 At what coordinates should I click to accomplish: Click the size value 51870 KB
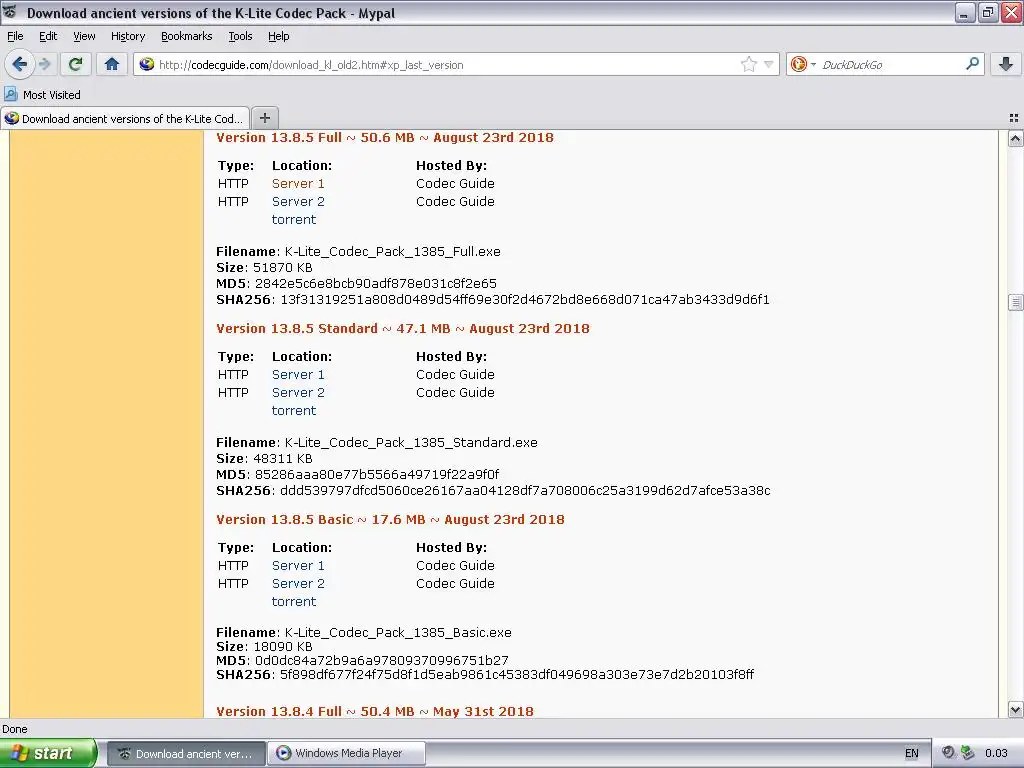[x=283, y=268]
